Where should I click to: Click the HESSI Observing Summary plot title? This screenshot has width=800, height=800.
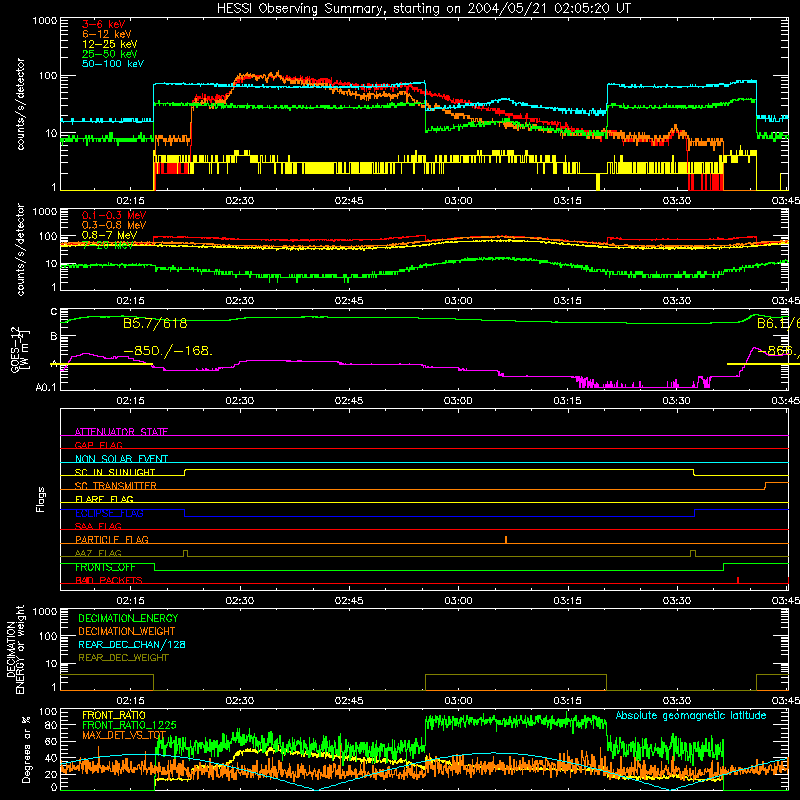click(x=424, y=9)
